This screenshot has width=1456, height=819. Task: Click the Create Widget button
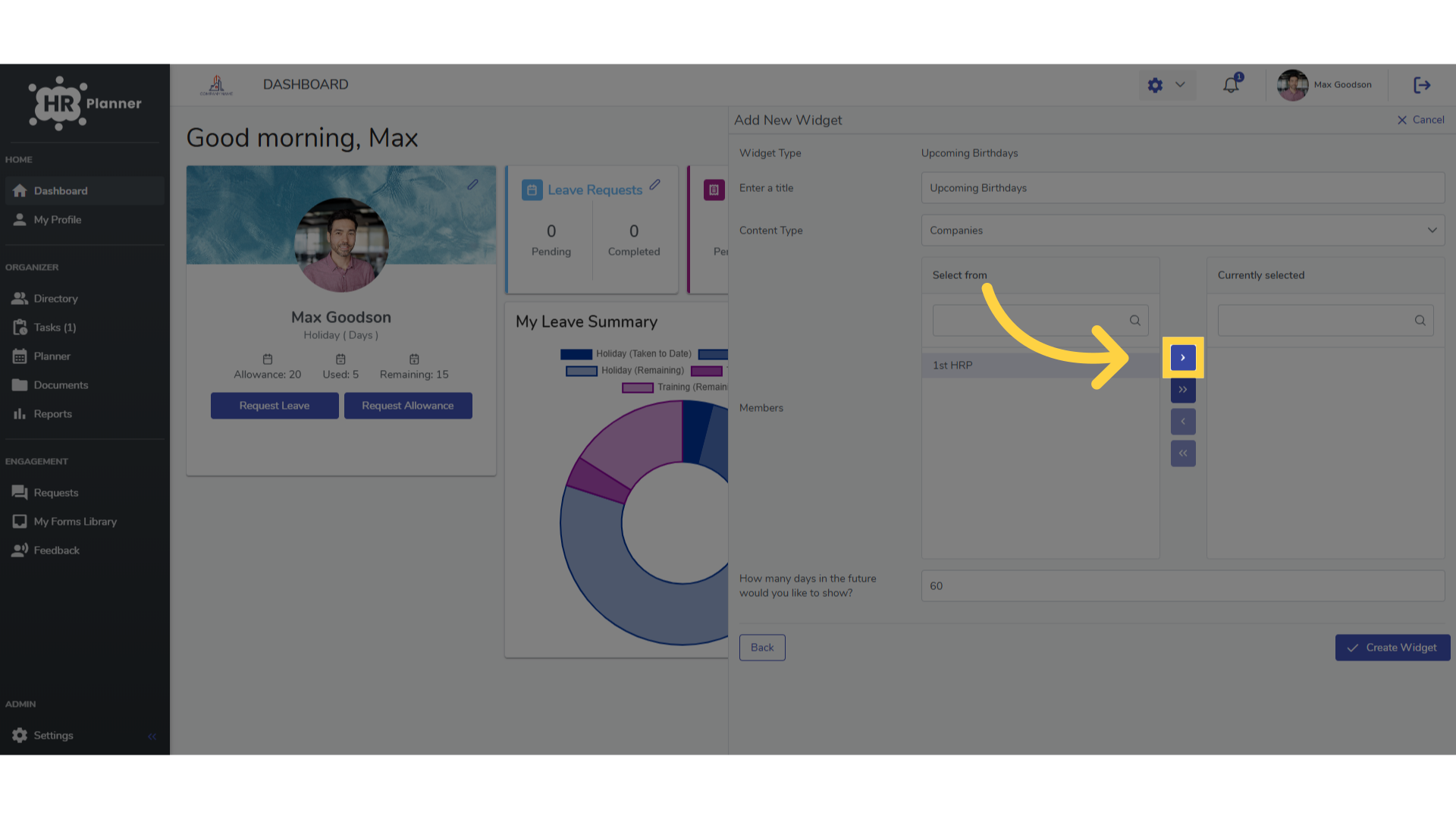tap(1392, 648)
